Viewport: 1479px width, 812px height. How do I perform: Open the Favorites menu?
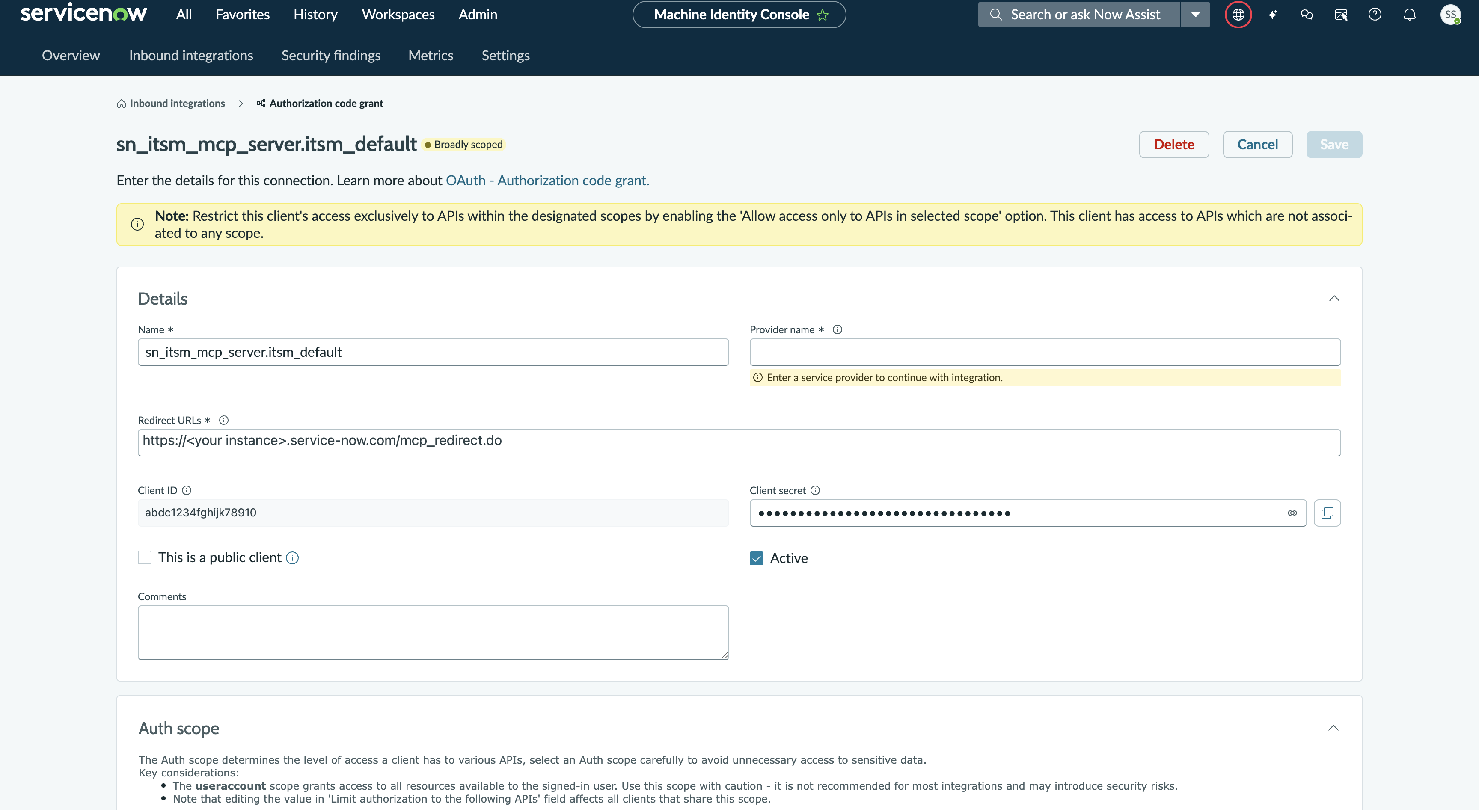[243, 15]
